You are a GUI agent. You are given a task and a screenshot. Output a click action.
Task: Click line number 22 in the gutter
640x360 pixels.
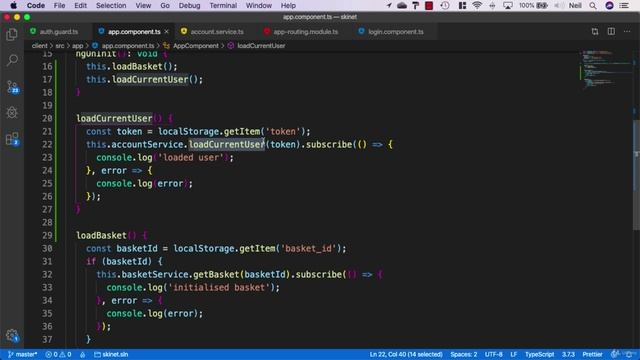[x=47, y=144]
